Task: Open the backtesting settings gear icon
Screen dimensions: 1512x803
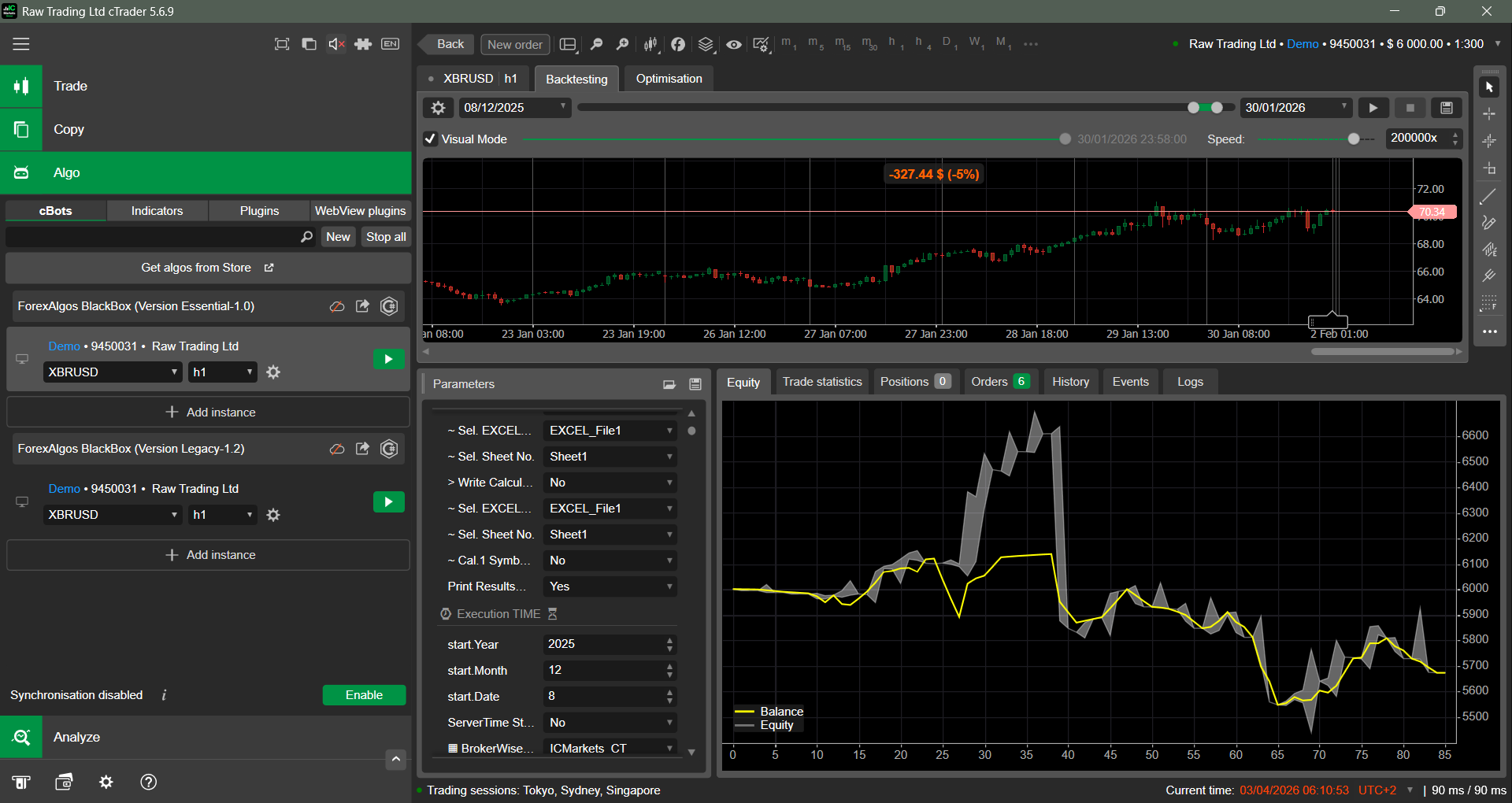Action: point(438,108)
